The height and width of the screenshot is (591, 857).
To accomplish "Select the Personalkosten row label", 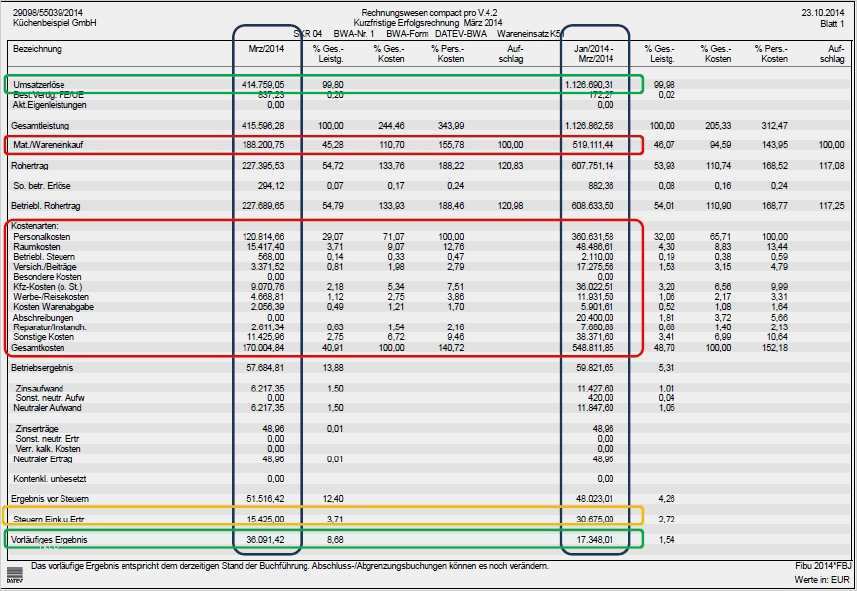I will pyautogui.click(x=44, y=234).
